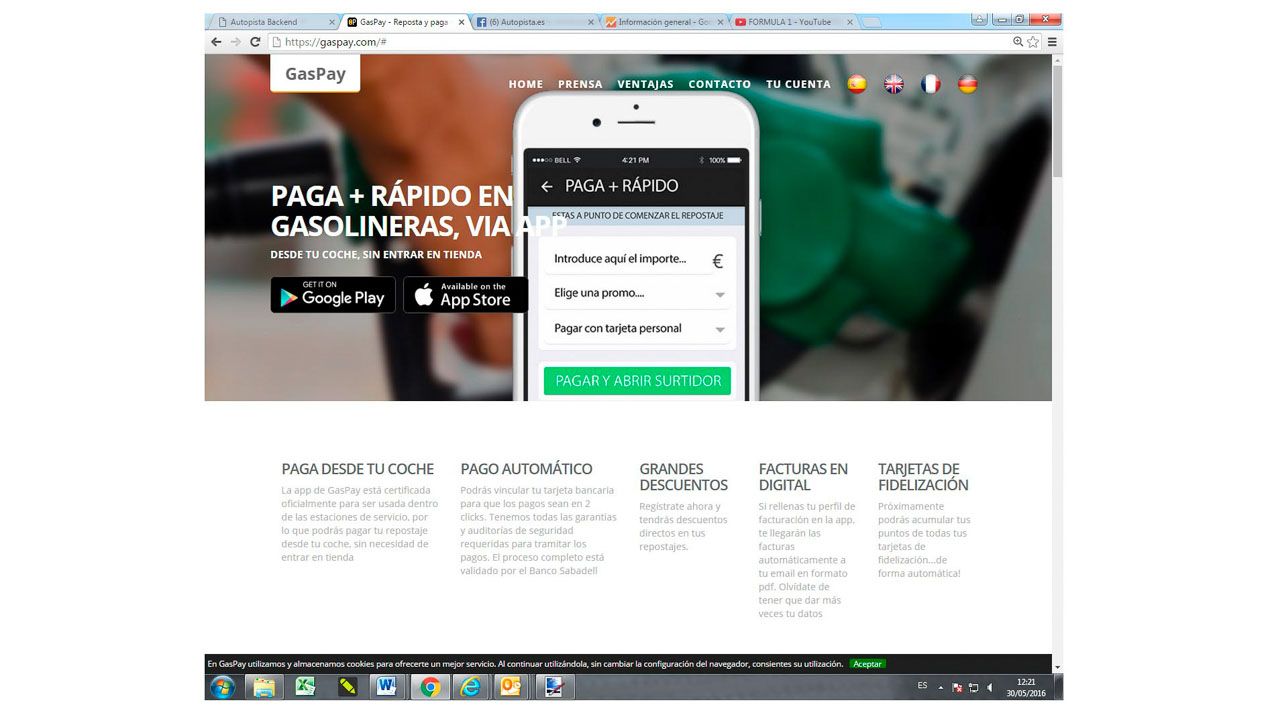Accept cookies with the Aceptar button

pyautogui.click(x=867, y=664)
